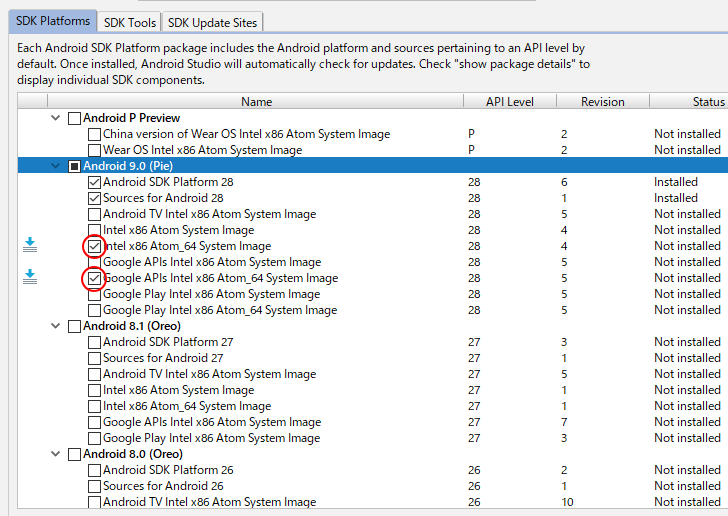This screenshot has width=728, height=516.
Task: Click 'Installed' status of Sources for Android 28
Action: pyautogui.click(x=676, y=198)
